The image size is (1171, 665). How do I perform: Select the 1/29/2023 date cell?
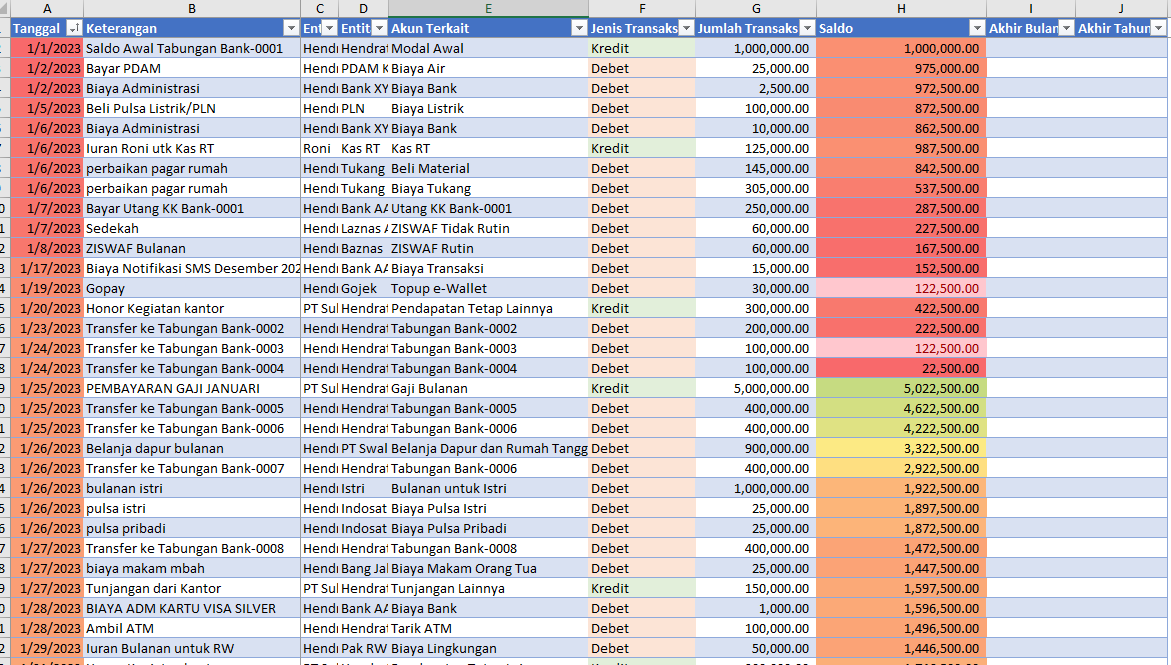(x=47, y=649)
